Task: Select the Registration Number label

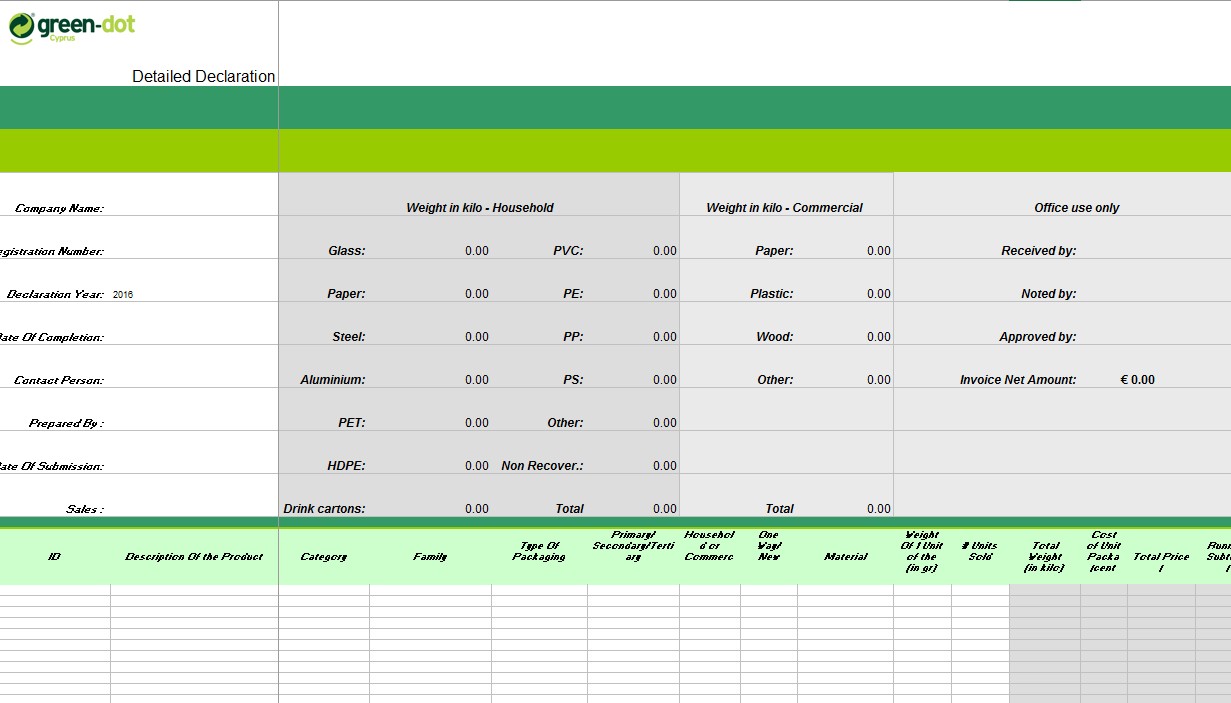Action: (x=51, y=252)
